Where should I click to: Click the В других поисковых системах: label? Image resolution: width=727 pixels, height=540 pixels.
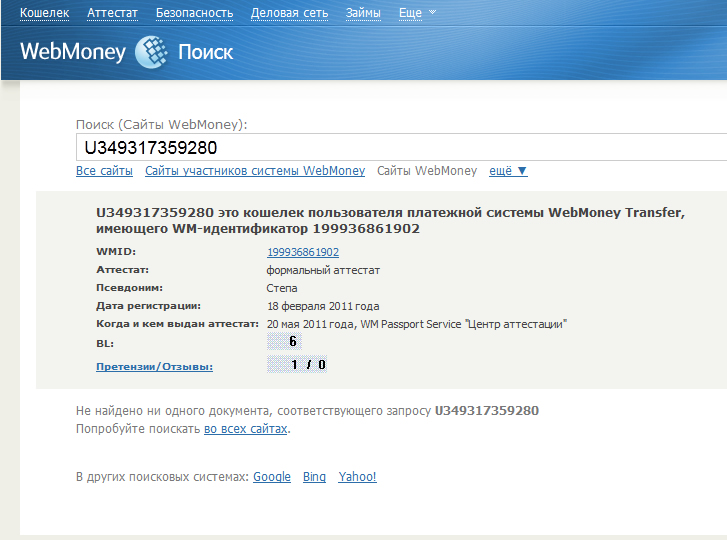coord(162,476)
